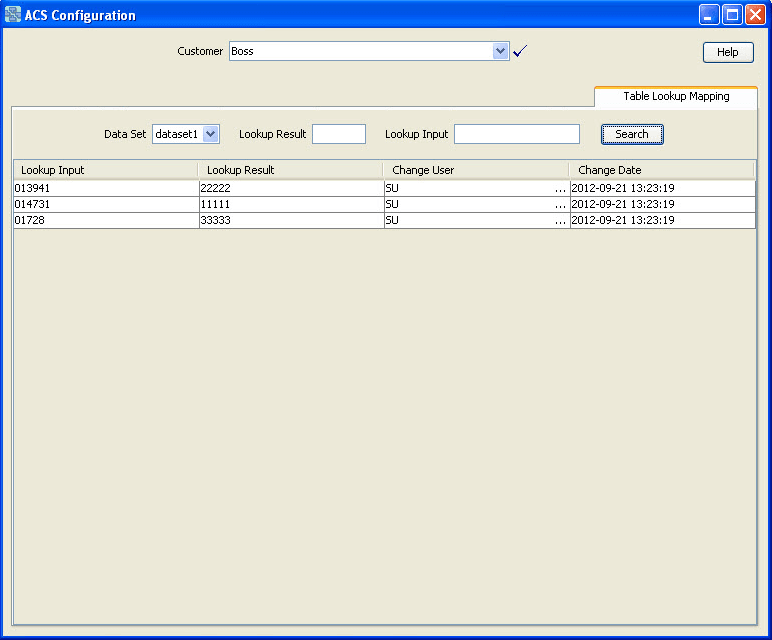Click change date in the 014731 row
Screen dimensions: 772x640
(x=663, y=204)
